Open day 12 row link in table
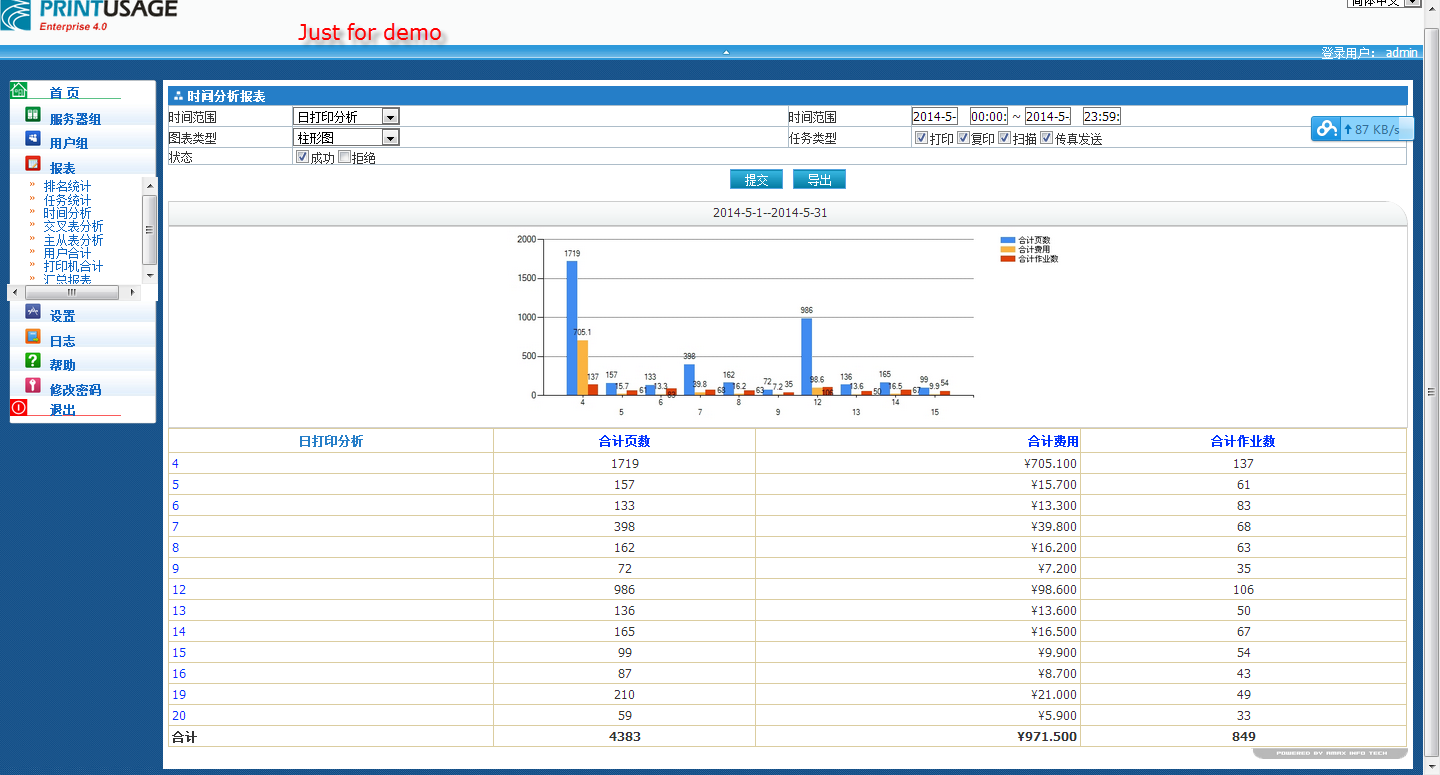Viewport: 1440px width, 775px height. coord(179,590)
